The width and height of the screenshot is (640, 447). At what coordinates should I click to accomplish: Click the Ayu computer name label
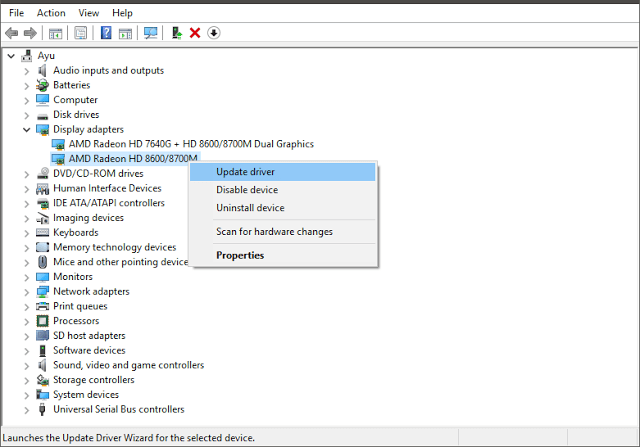[46, 56]
